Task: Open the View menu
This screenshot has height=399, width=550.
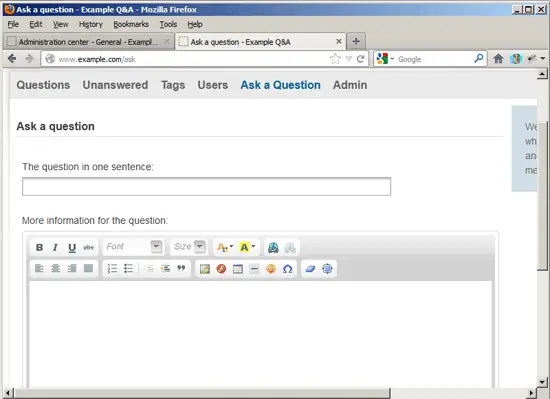Action: [x=61, y=24]
